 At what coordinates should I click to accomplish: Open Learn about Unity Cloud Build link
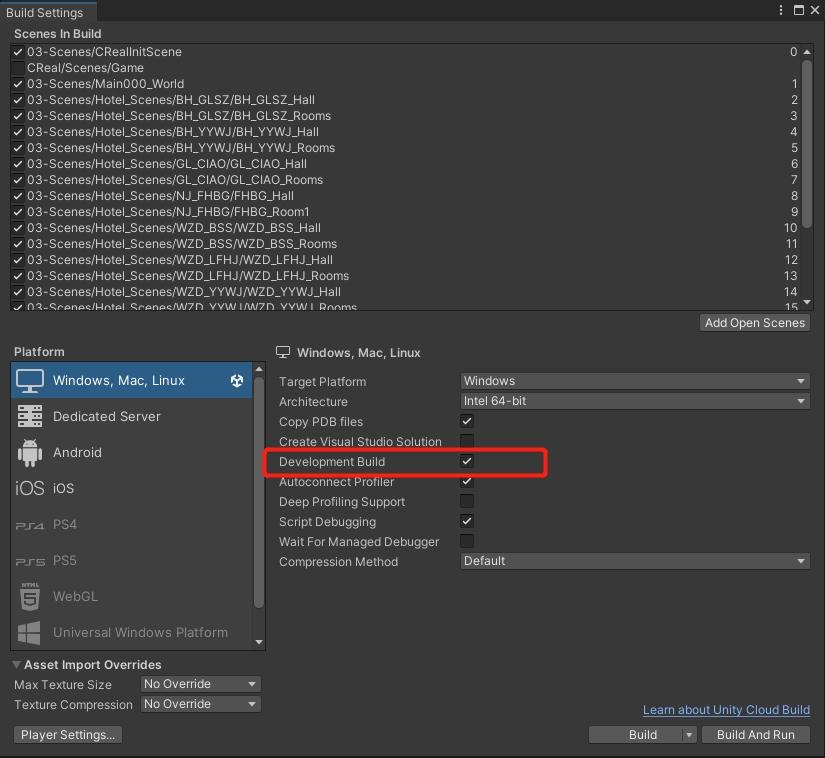[726, 710]
